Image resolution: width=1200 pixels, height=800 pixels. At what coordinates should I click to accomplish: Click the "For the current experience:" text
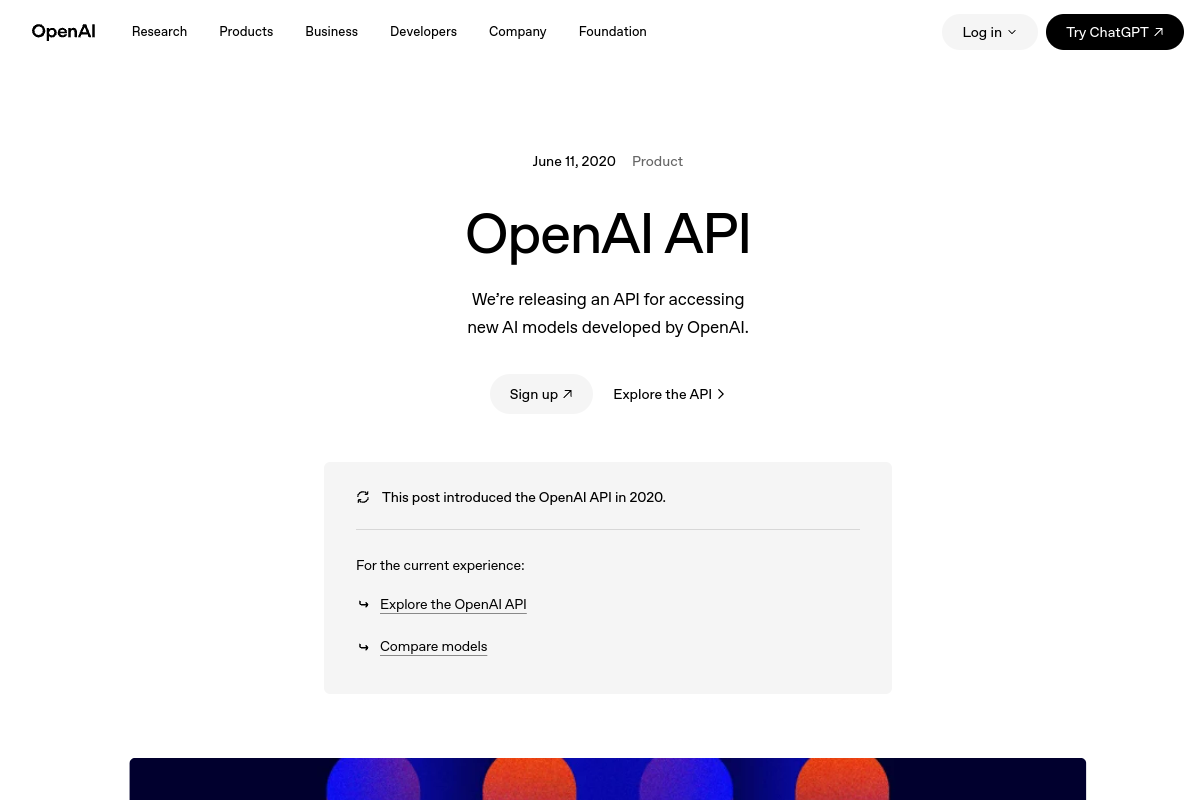[440, 565]
